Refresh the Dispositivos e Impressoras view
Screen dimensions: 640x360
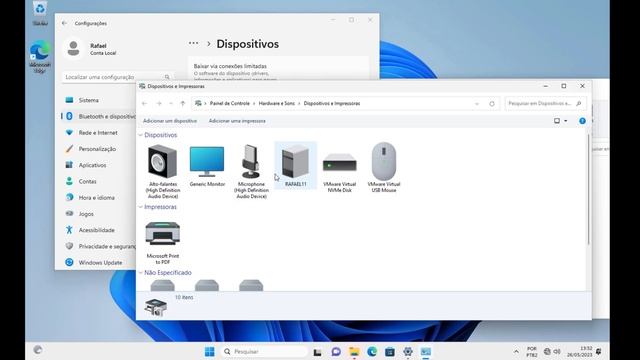click(x=492, y=104)
